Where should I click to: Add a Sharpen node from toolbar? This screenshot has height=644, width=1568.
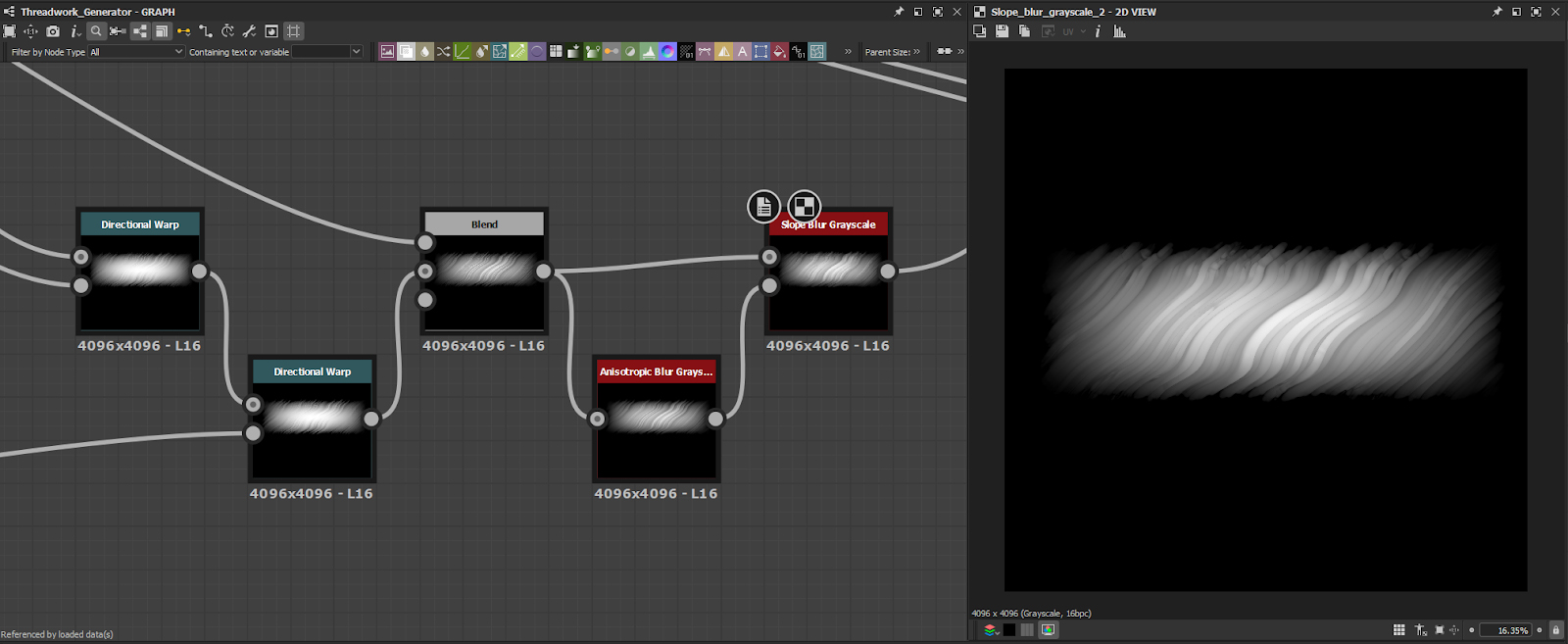pos(723,51)
